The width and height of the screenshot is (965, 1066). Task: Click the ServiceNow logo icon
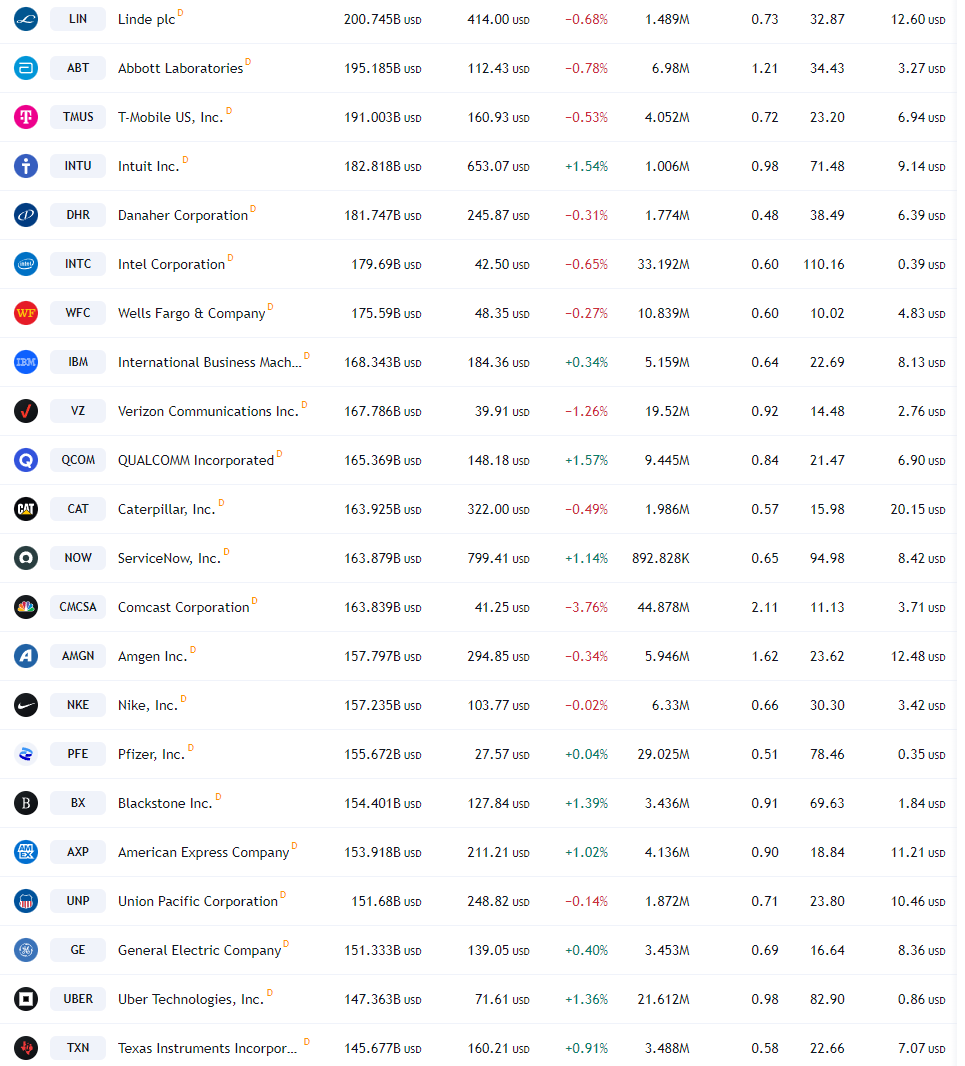click(26, 558)
